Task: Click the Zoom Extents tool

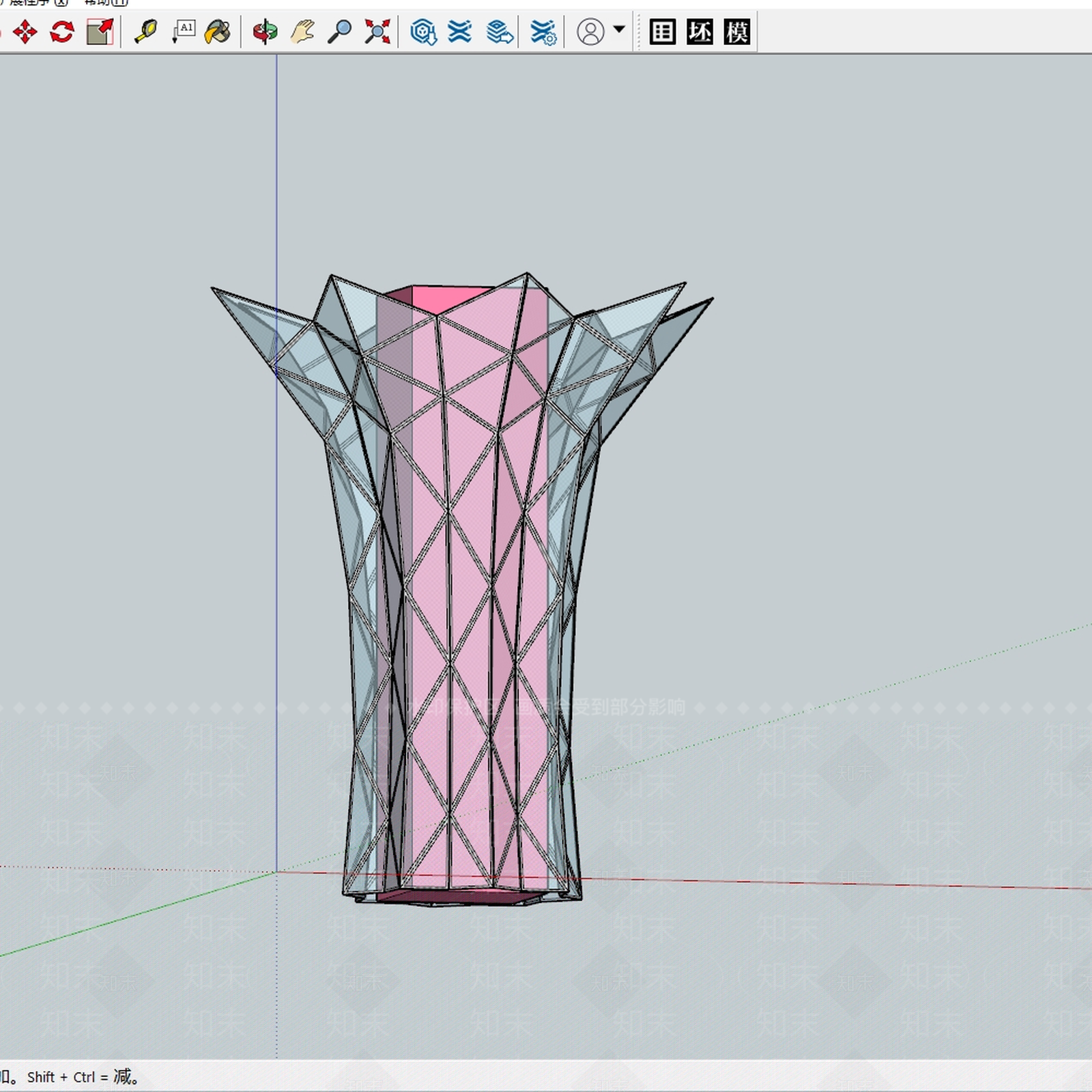Action: coord(377,32)
